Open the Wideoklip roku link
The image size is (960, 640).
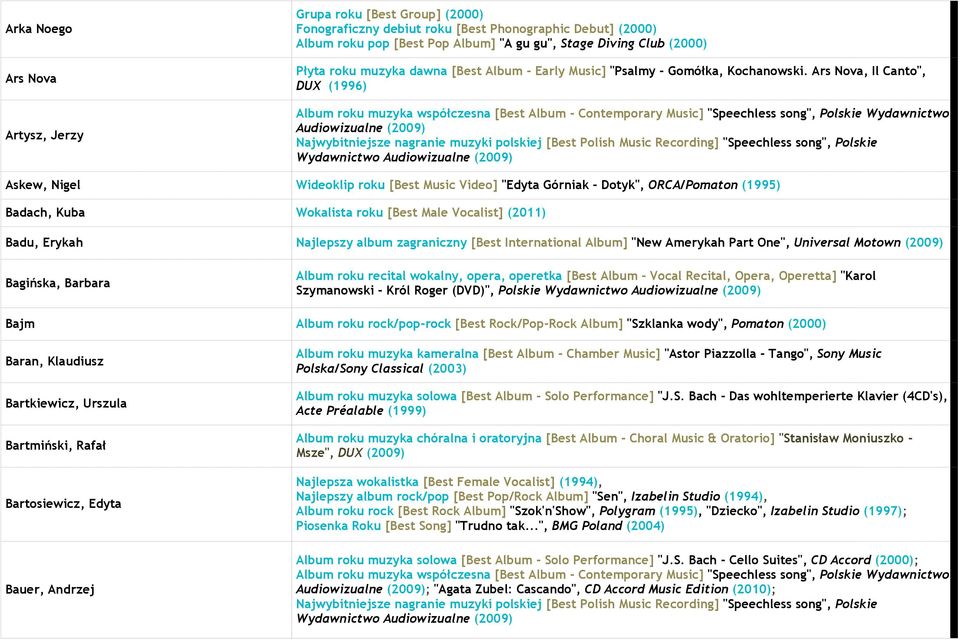click(340, 185)
